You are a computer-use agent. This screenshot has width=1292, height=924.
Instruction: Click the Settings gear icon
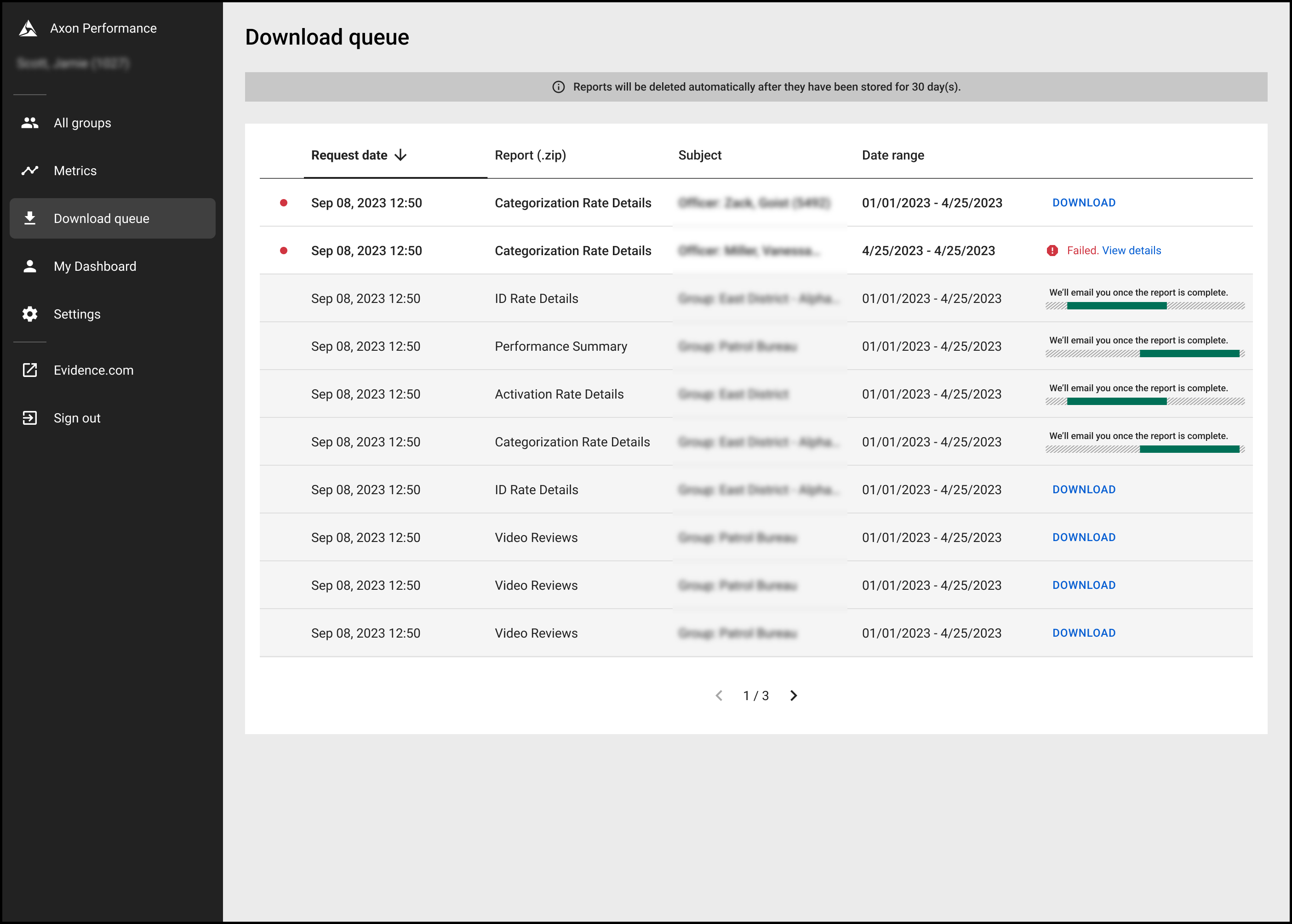(29, 314)
